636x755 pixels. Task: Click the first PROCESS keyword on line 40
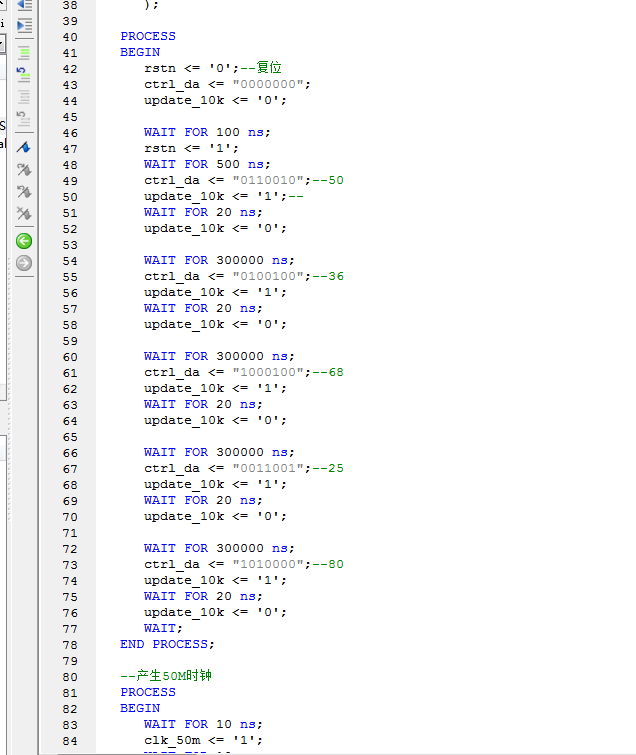pos(148,37)
